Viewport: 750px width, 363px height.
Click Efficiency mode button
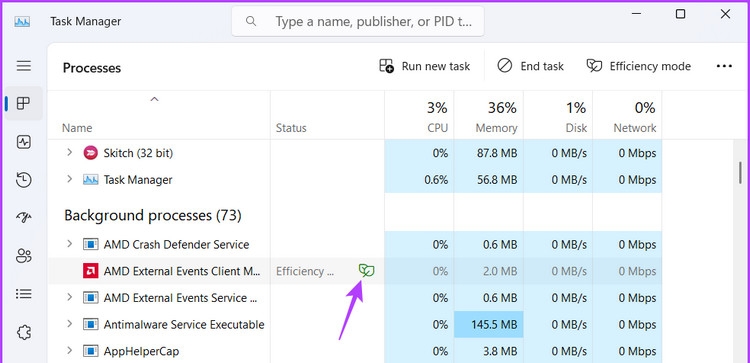click(639, 66)
